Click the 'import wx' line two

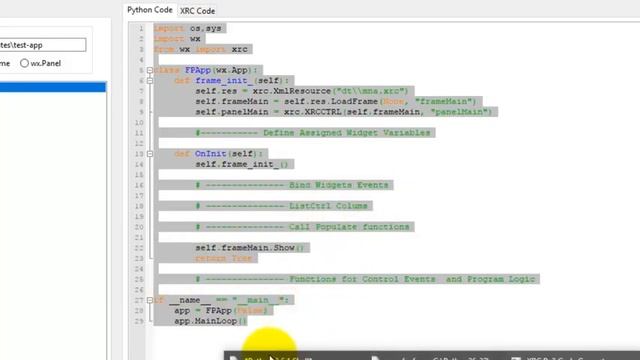pyautogui.click(x=177, y=39)
